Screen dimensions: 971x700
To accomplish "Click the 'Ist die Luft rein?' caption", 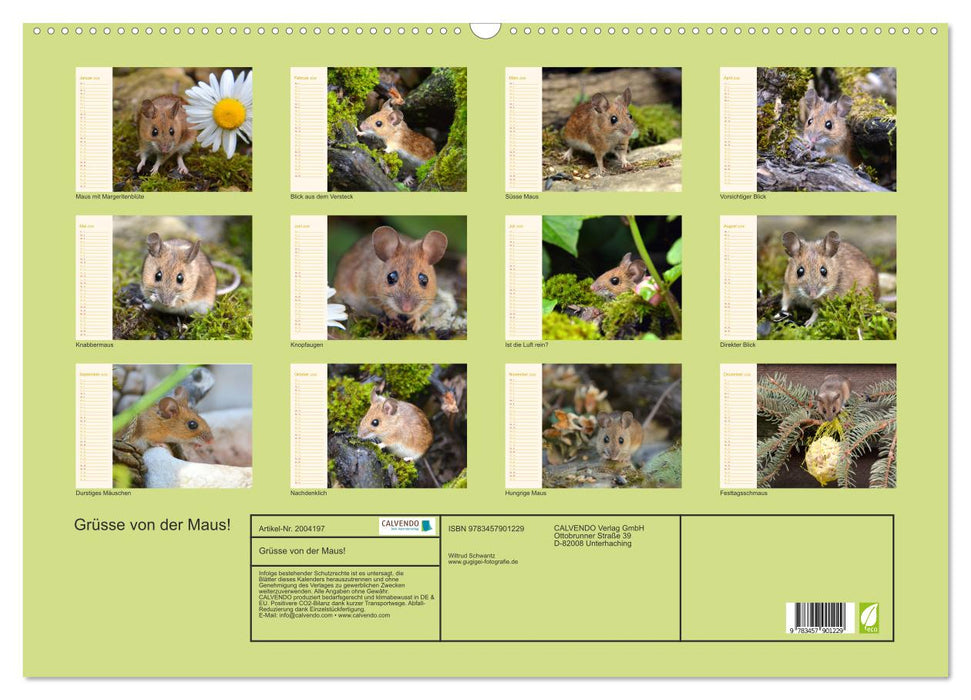I will point(525,344).
